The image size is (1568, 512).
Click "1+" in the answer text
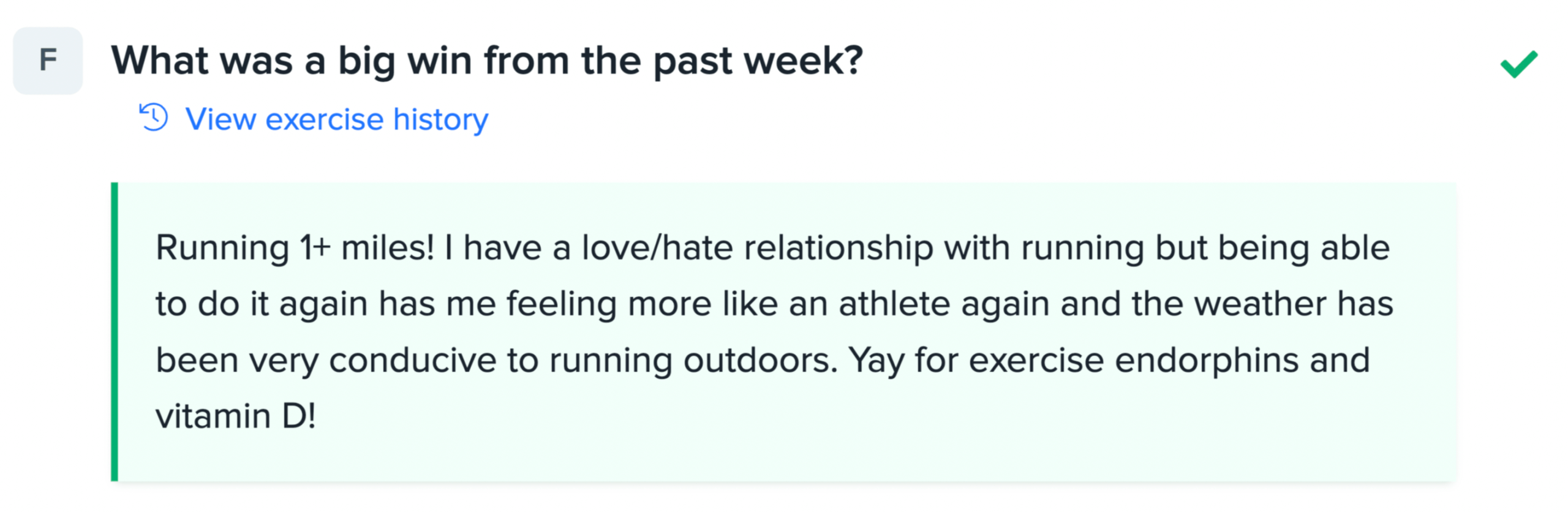tap(315, 248)
